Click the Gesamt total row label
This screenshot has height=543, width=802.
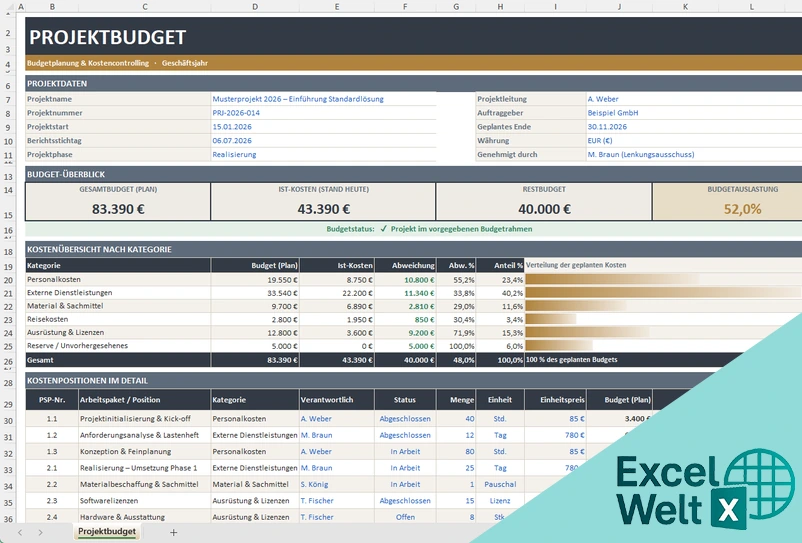[118, 360]
